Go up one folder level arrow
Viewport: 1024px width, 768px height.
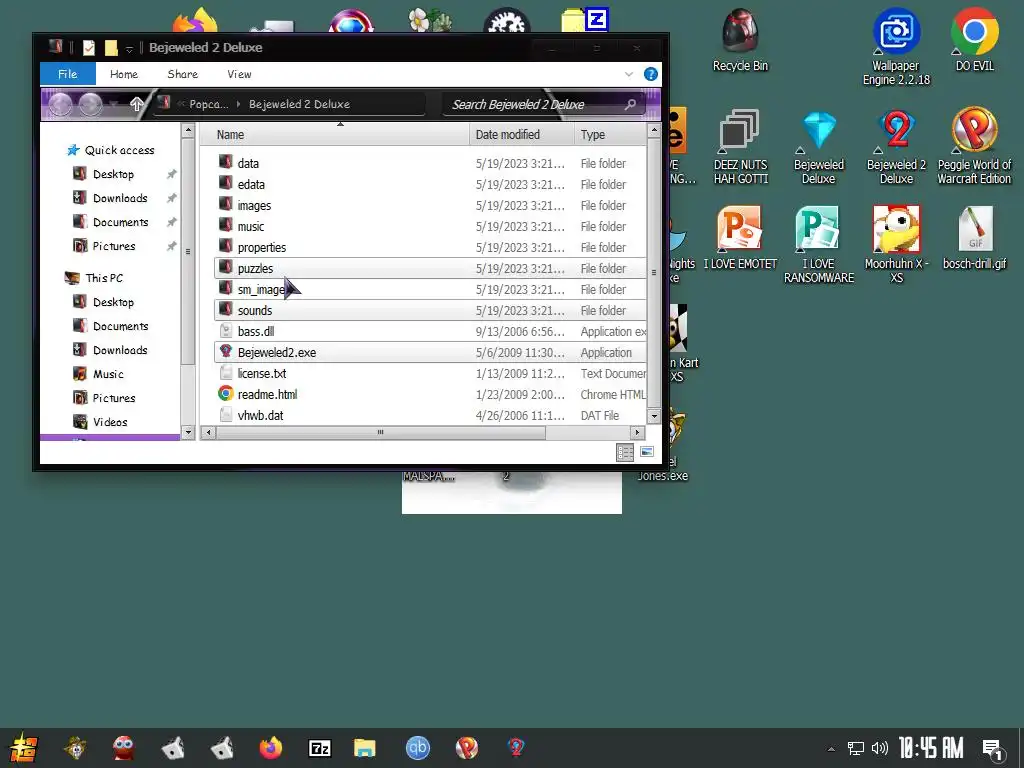[x=136, y=104]
